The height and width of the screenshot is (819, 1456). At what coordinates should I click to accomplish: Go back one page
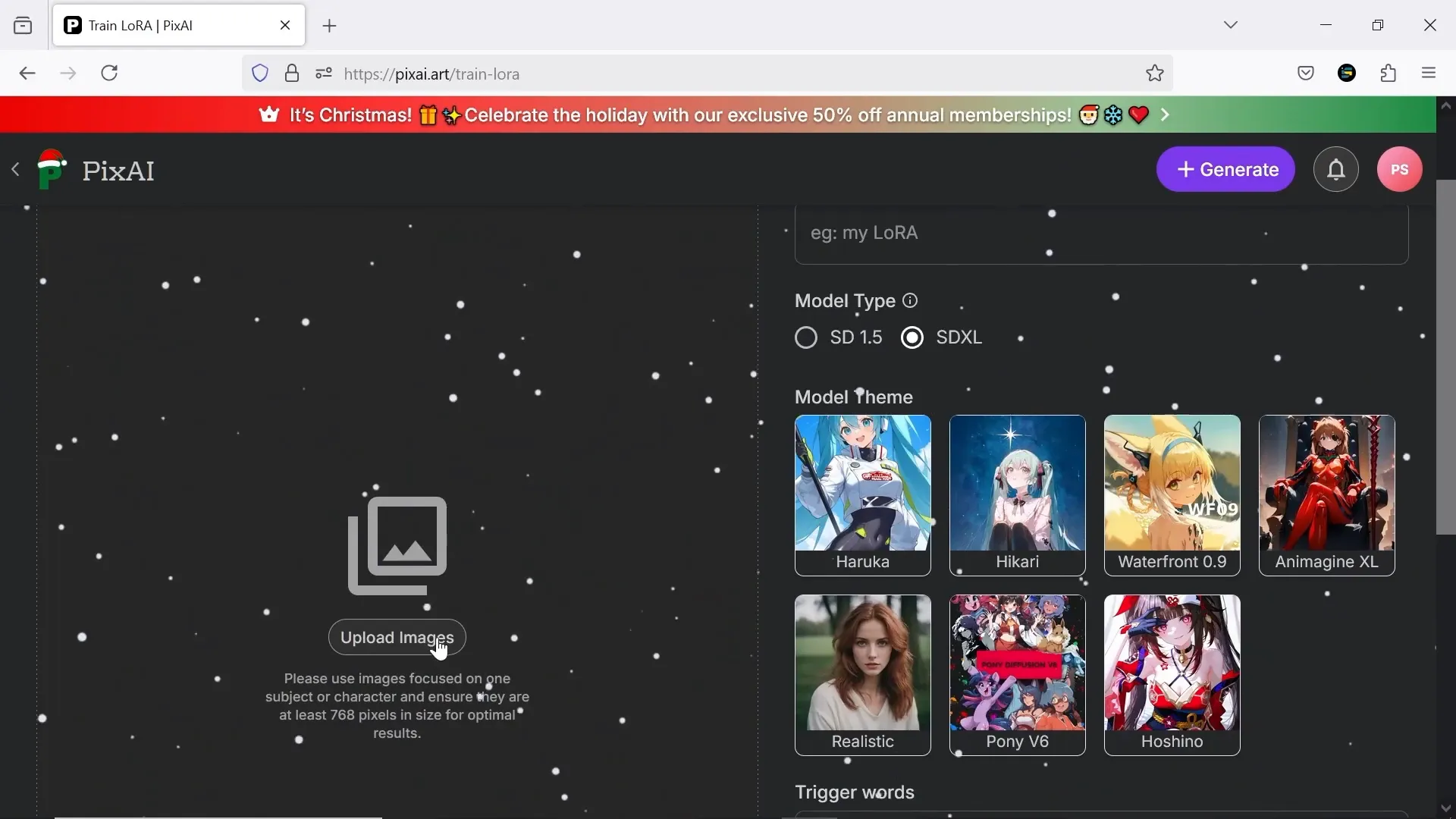pyautogui.click(x=28, y=74)
